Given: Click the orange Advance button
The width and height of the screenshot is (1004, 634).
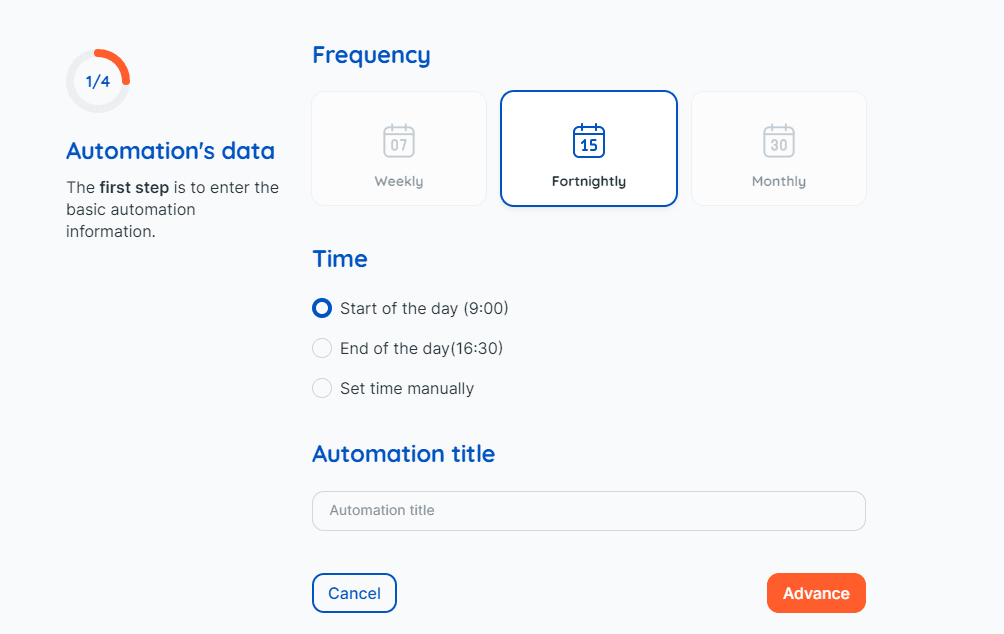Looking at the screenshot, I should [x=816, y=593].
